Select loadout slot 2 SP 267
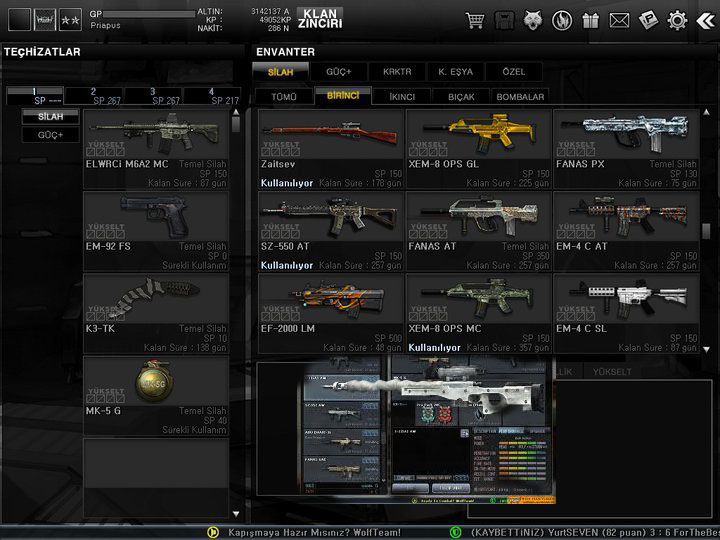 click(94, 96)
